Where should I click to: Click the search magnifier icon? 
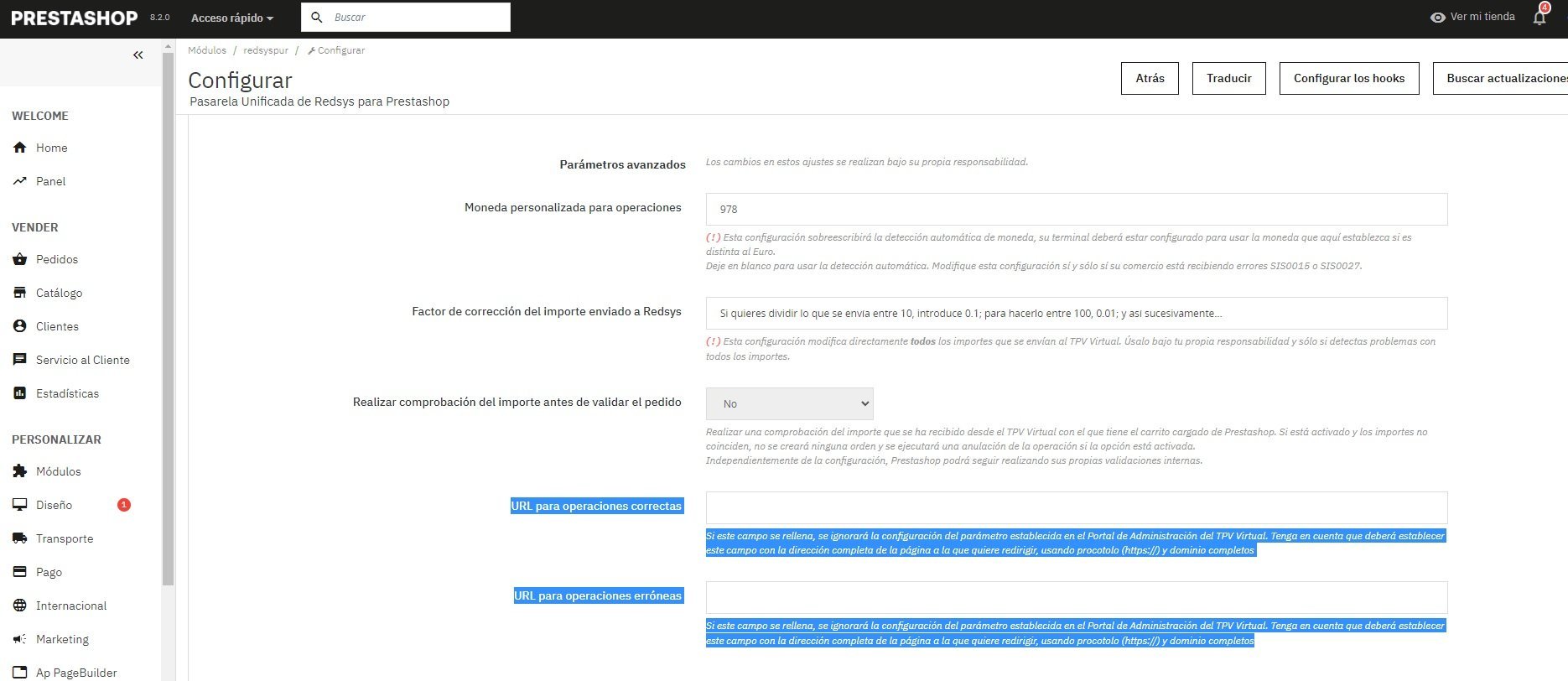click(317, 18)
